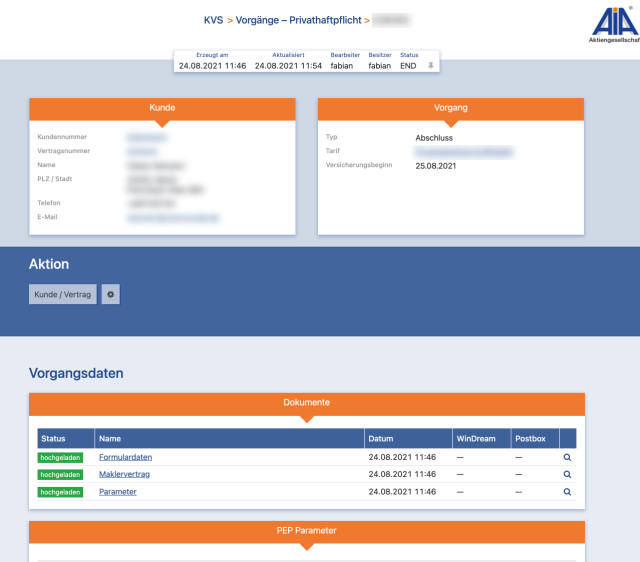Screen dimensions: 640x562
Task: Expand the PEP Parameter panel header
Action: pos(306,530)
